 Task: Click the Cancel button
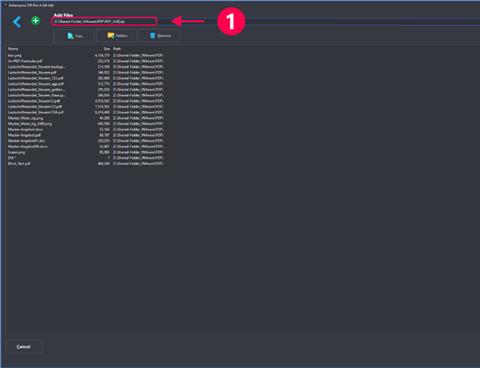coord(24,347)
